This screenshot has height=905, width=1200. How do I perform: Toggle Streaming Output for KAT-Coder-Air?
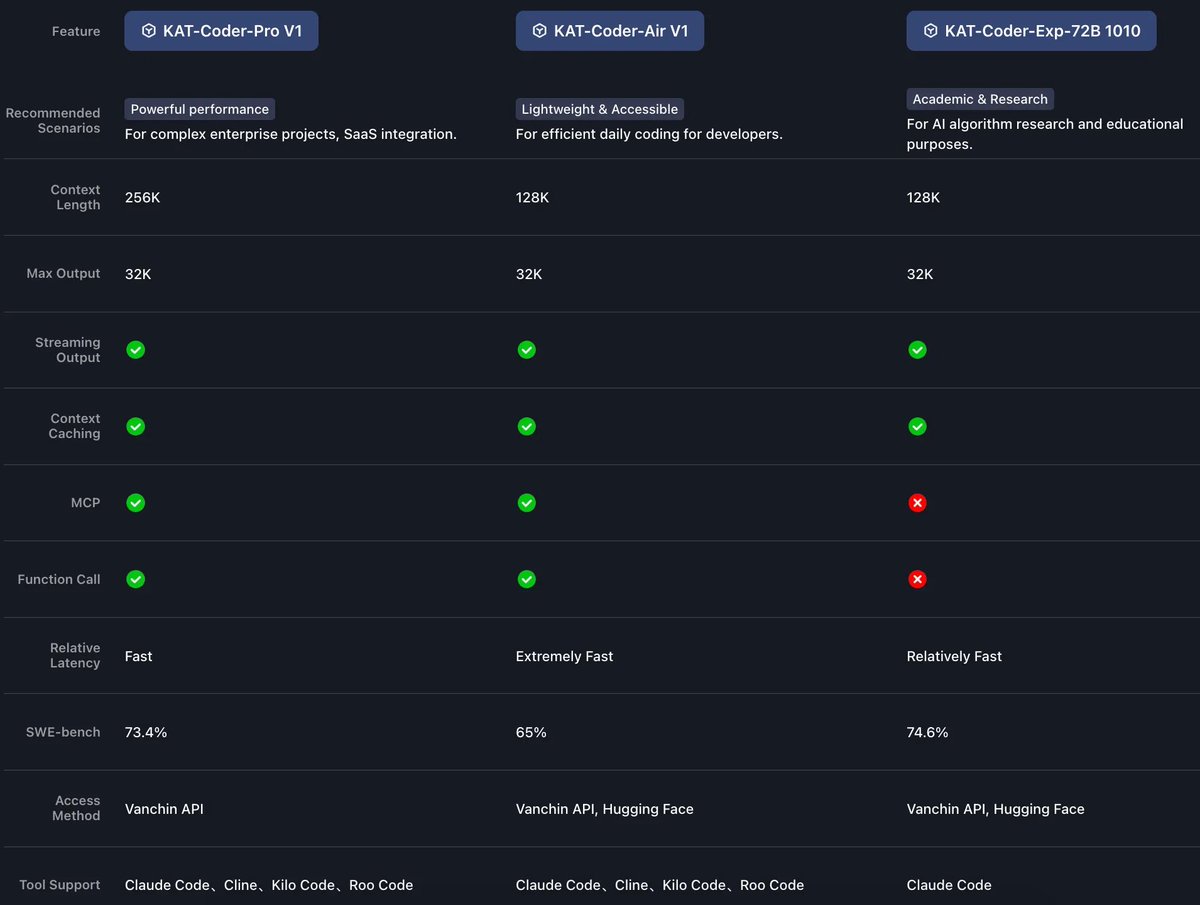pyautogui.click(x=526, y=350)
